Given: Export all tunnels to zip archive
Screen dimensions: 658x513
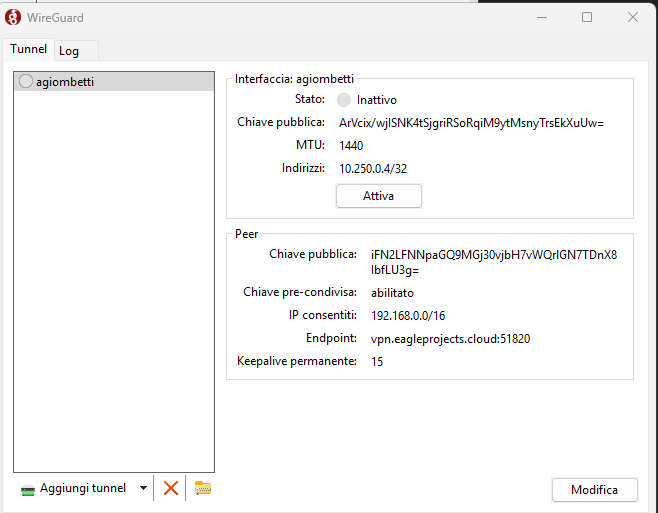Looking at the screenshot, I should point(203,488).
